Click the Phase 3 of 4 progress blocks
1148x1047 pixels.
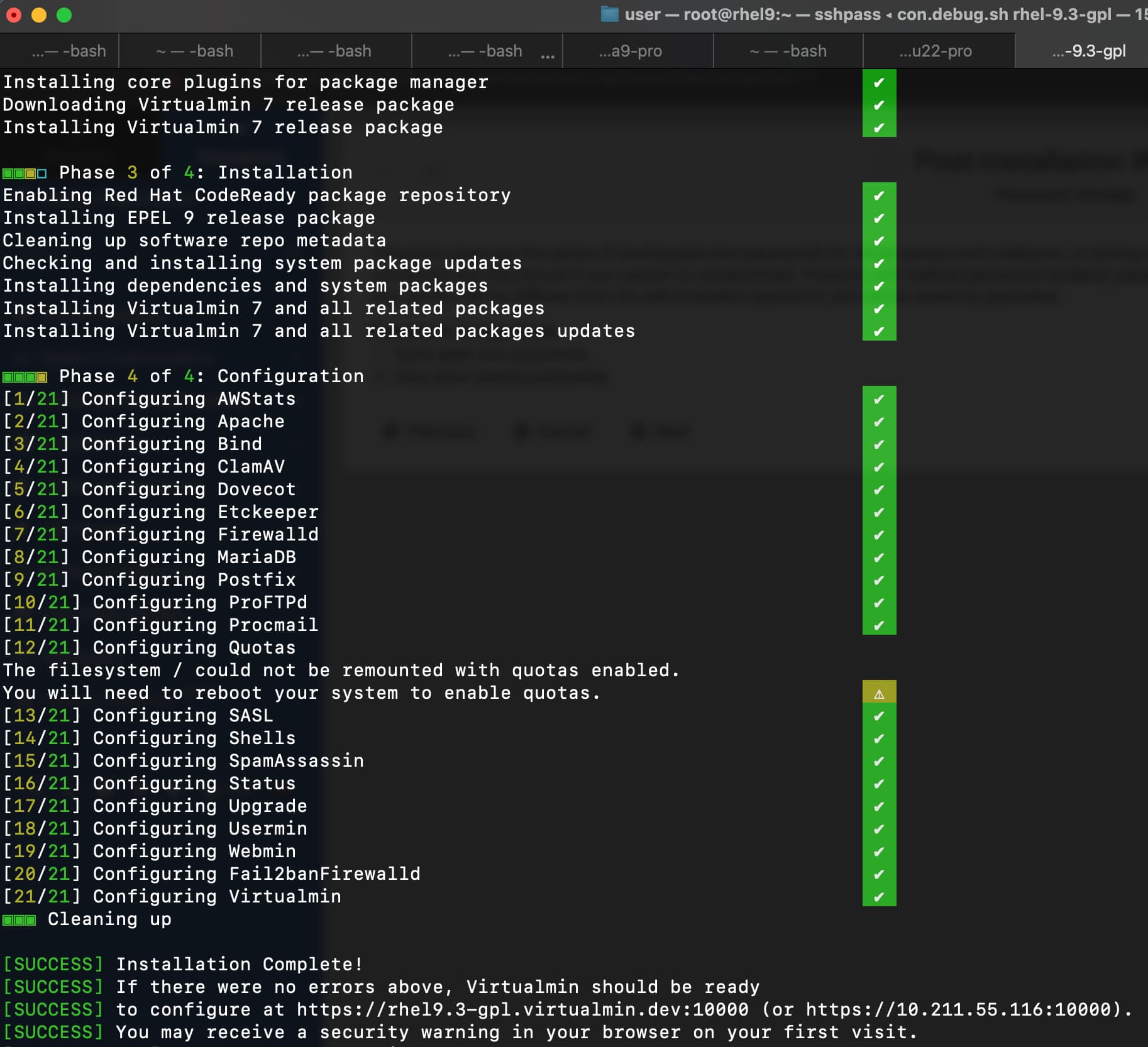[x=25, y=173]
